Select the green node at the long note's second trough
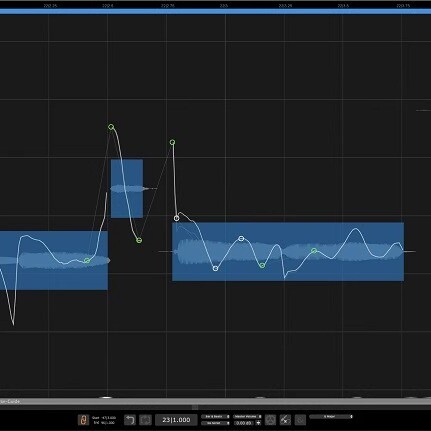The width and height of the screenshot is (431, 431). pos(262,265)
